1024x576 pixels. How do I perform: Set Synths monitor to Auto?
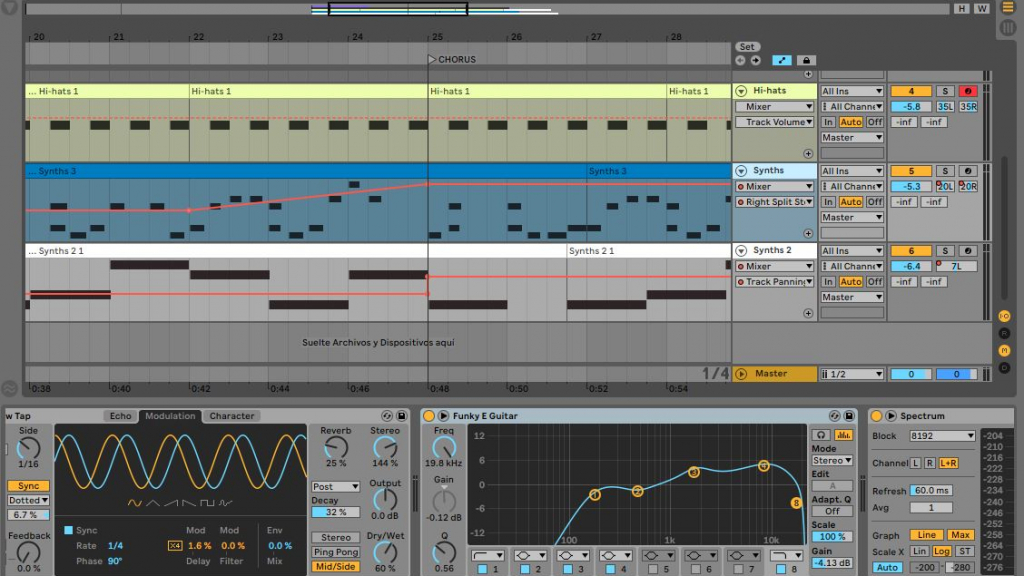pyautogui.click(x=850, y=202)
